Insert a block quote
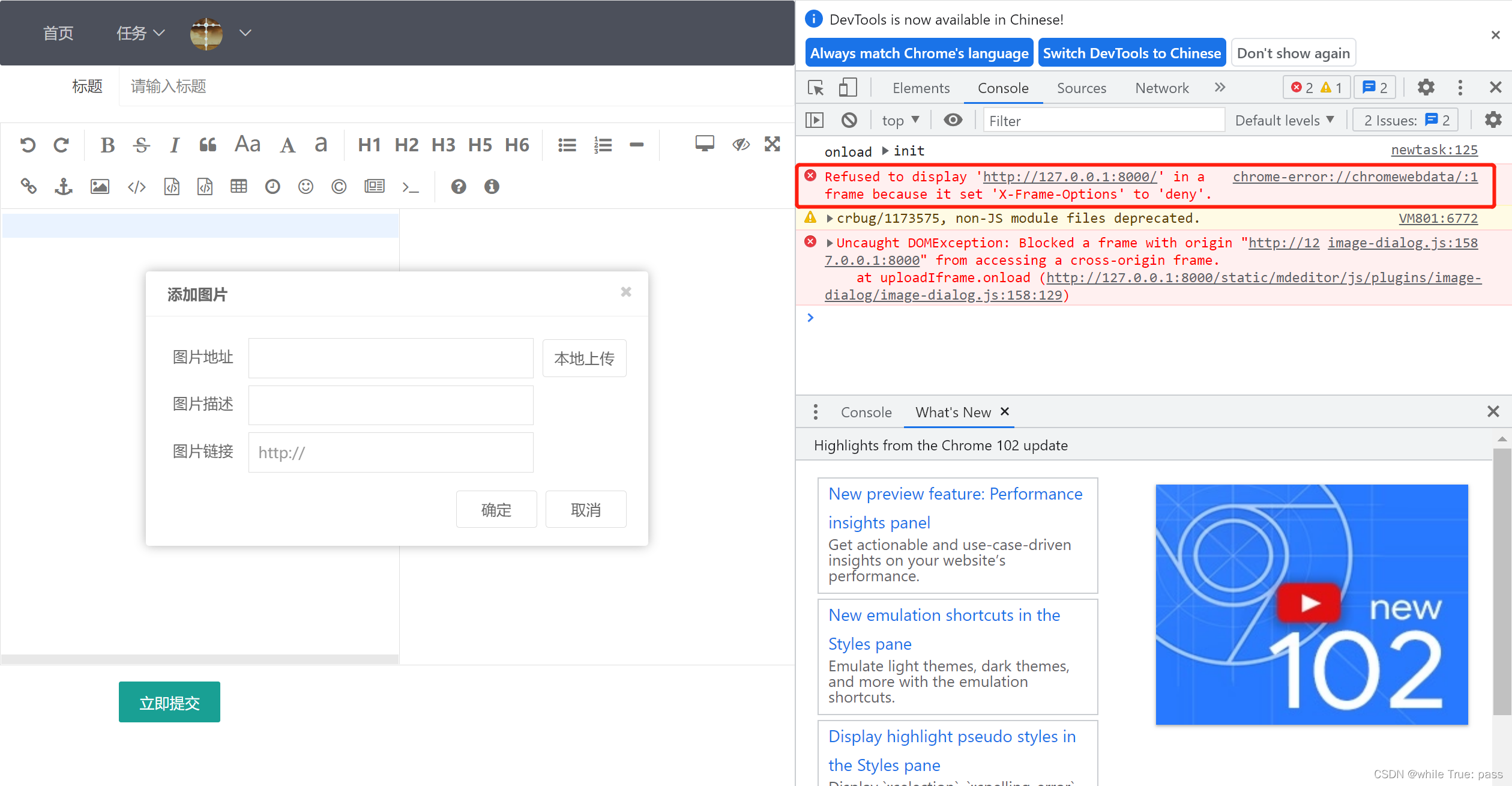The image size is (1512, 786). point(208,145)
